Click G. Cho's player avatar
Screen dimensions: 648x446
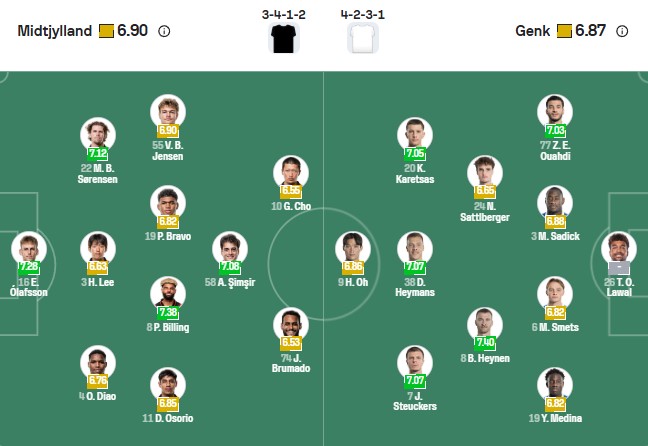coord(291,171)
